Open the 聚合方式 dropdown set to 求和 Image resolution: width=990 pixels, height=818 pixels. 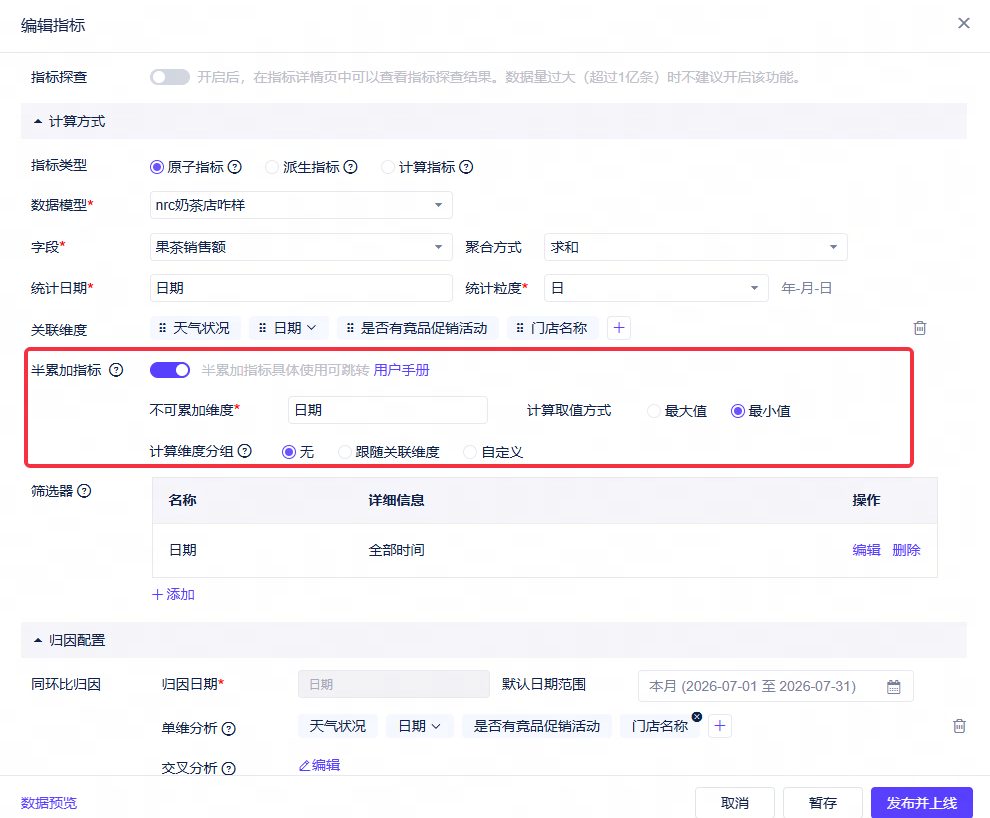(695, 247)
